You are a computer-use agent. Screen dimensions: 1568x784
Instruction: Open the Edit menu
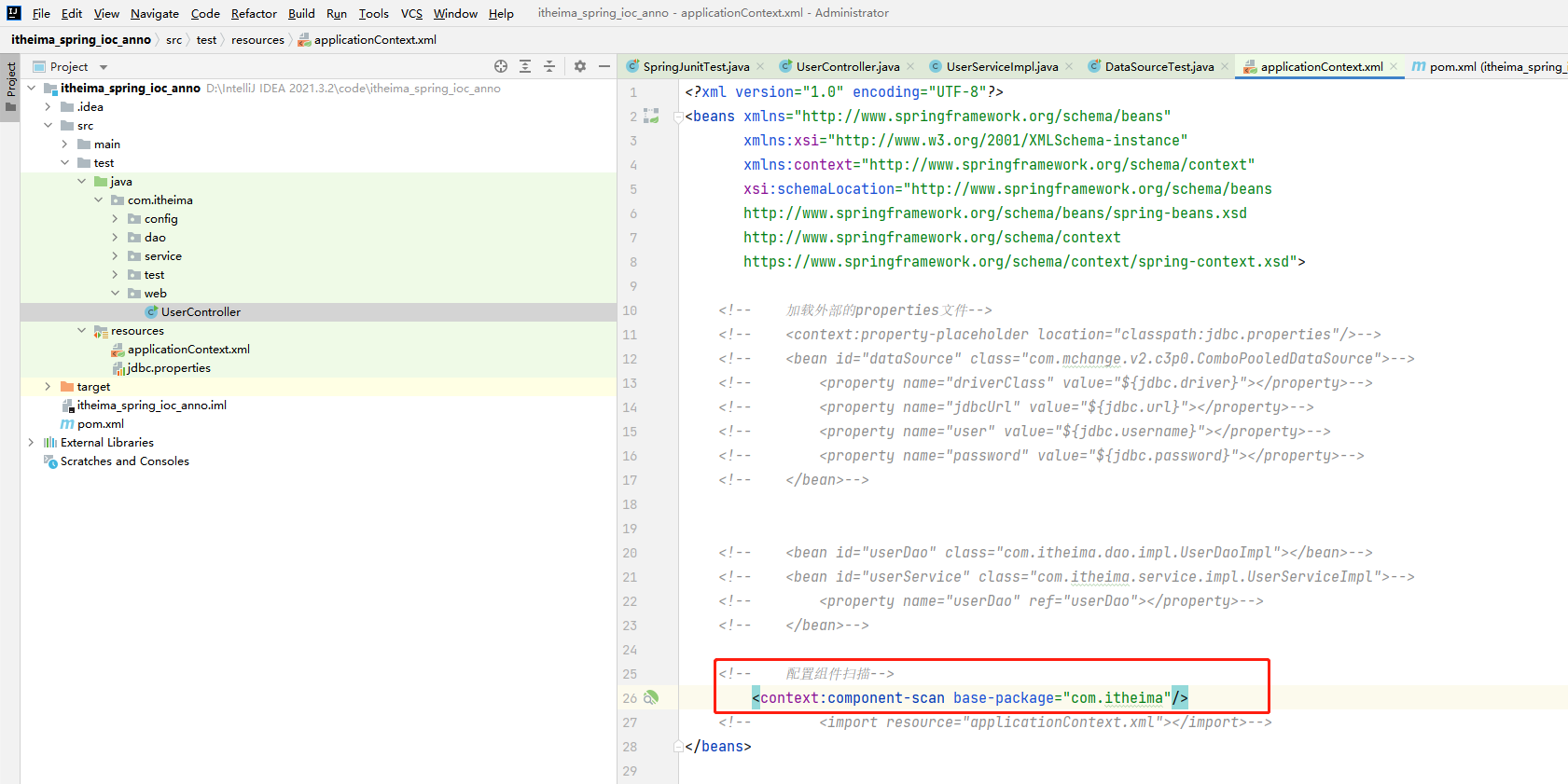click(72, 13)
